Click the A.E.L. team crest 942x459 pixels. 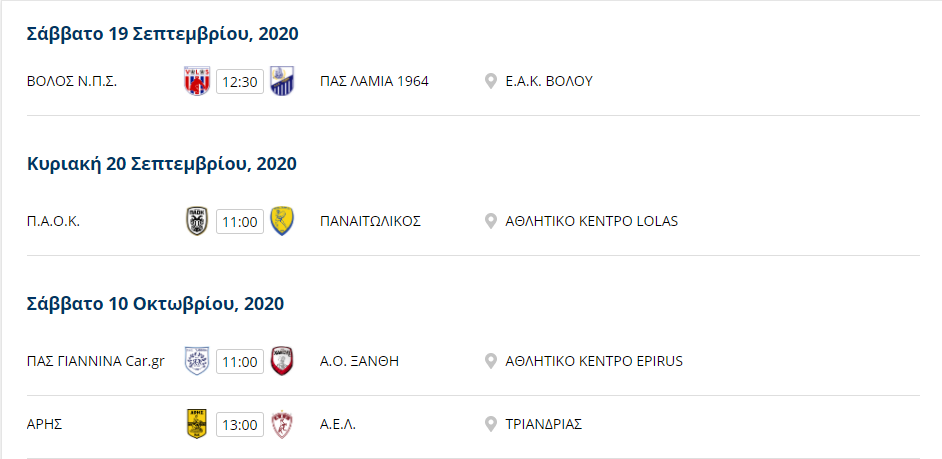[282, 425]
